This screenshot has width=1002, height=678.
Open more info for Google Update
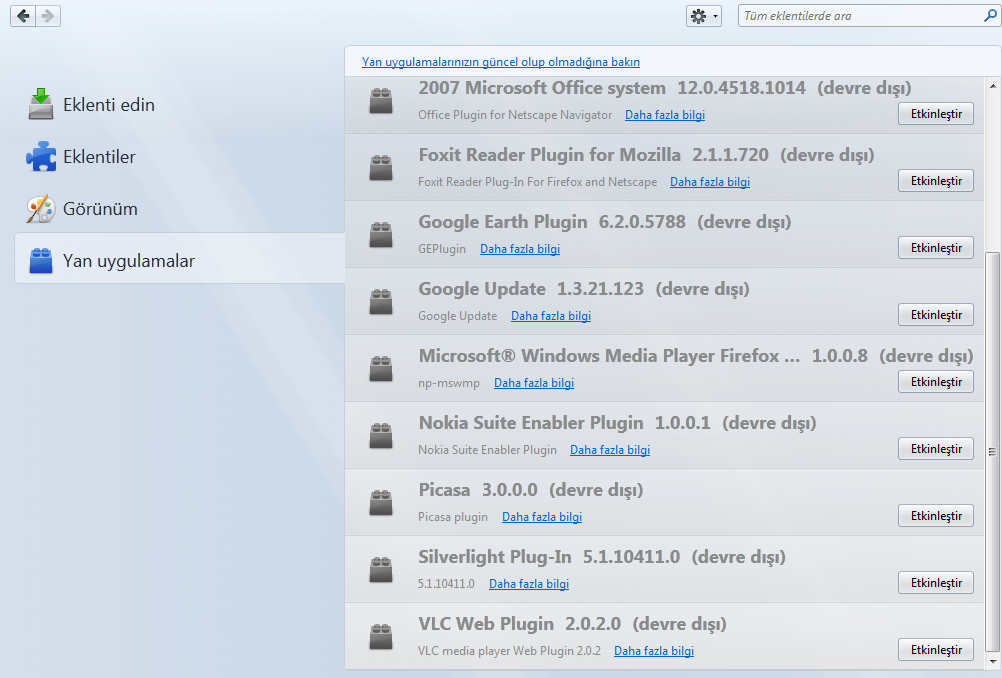point(551,316)
